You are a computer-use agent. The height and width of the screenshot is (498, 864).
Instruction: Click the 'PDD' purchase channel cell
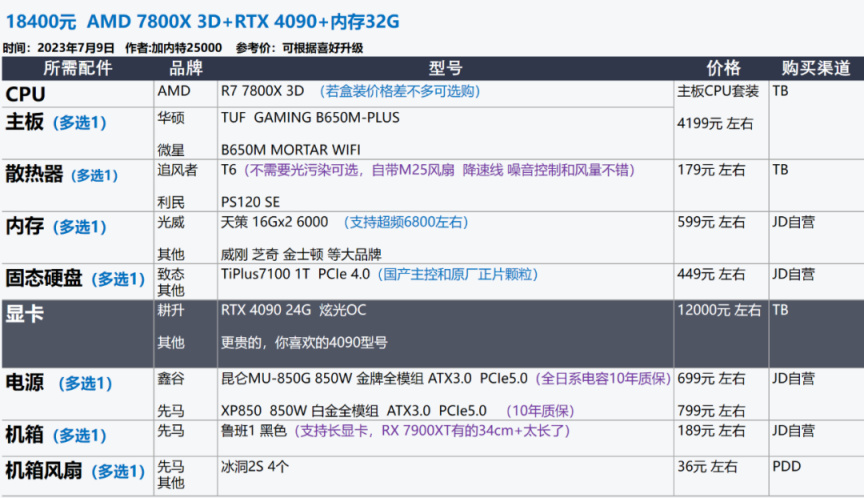tap(786, 467)
